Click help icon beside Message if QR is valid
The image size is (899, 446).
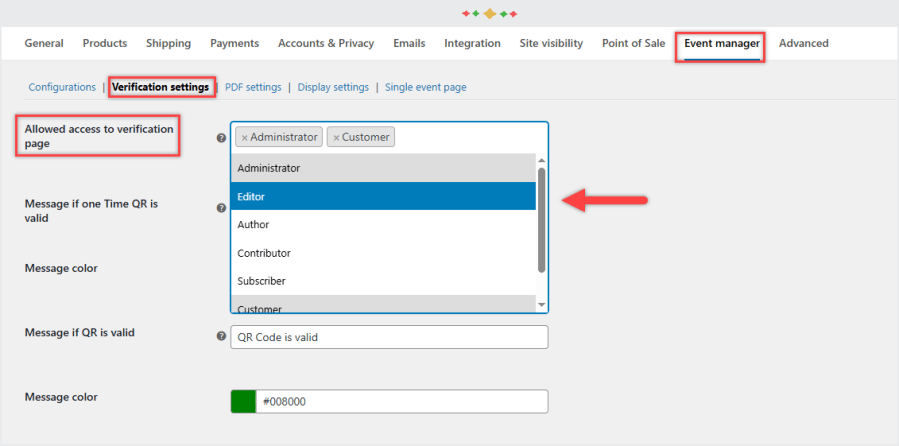(x=221, y=337)
